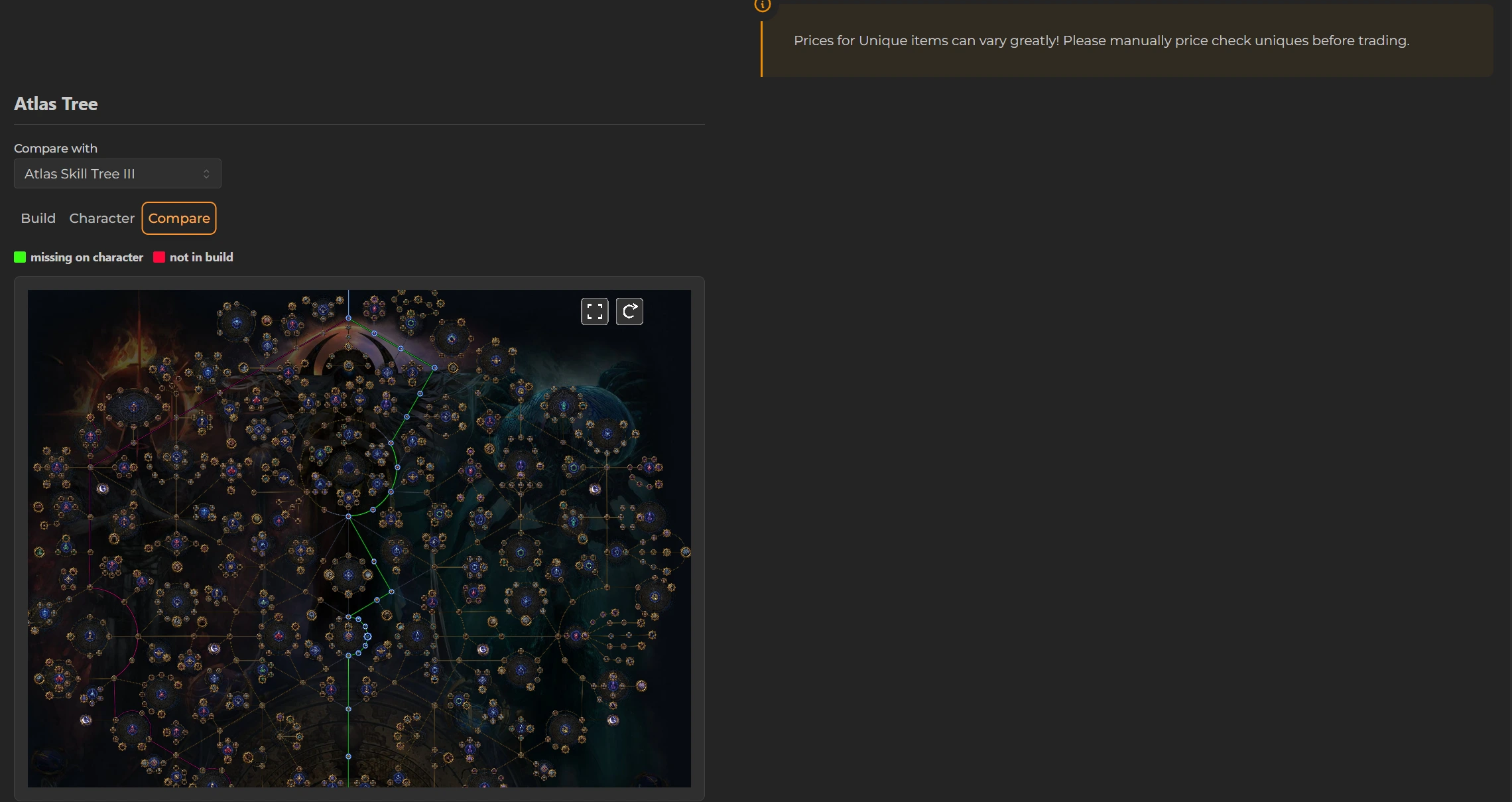Open fullscreen view of the atlas tree
Viewport: 1512px width, 802px height.
coord(594,311)
